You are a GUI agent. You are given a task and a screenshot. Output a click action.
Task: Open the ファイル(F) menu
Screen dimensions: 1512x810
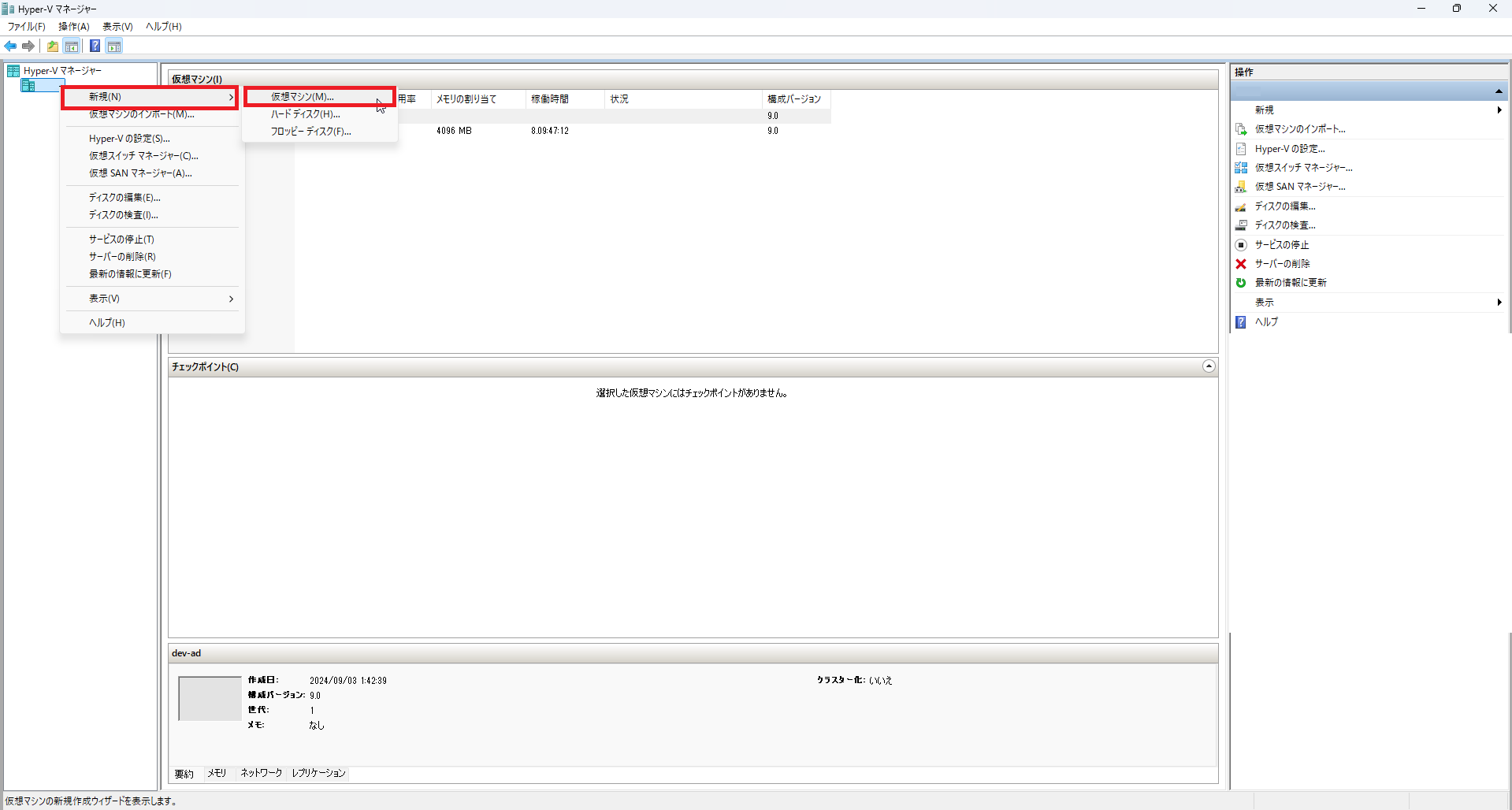pos(27,27)
